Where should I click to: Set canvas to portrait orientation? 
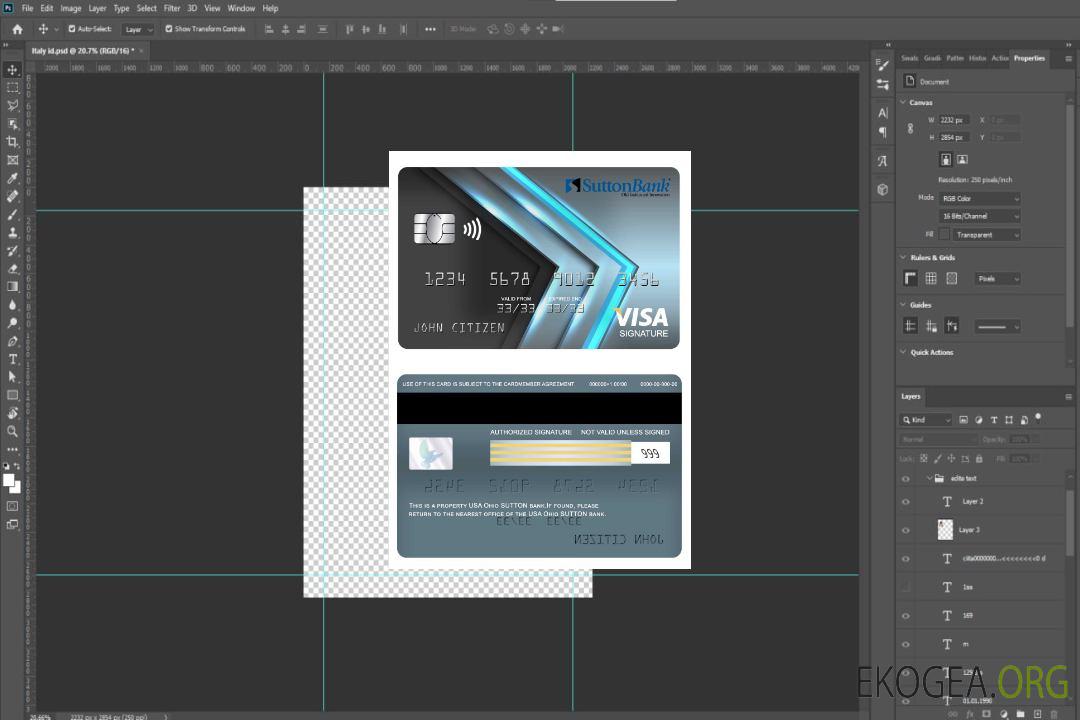946,160
